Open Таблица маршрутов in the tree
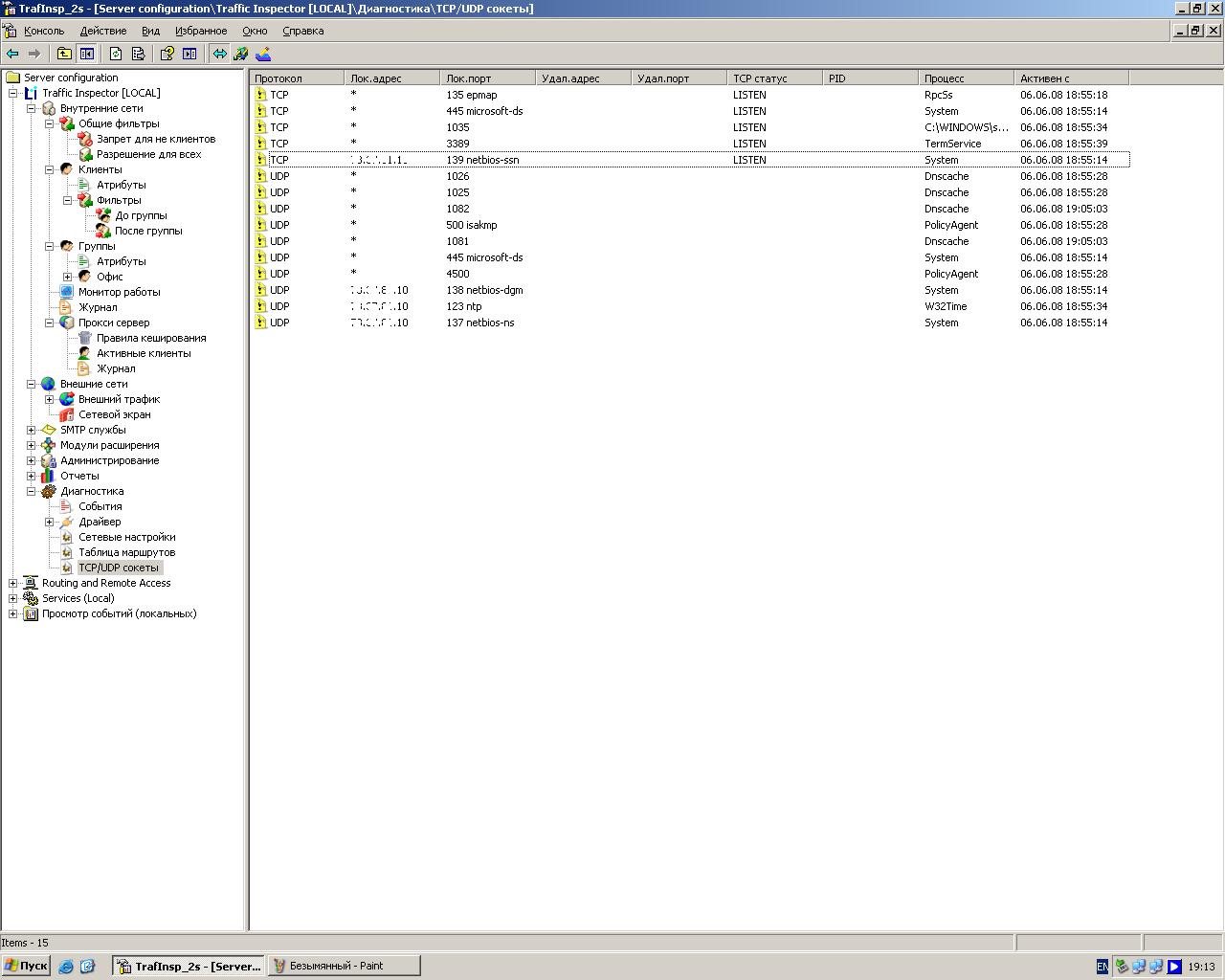The height and width of the screenshot is (980, 1225). 126,552
